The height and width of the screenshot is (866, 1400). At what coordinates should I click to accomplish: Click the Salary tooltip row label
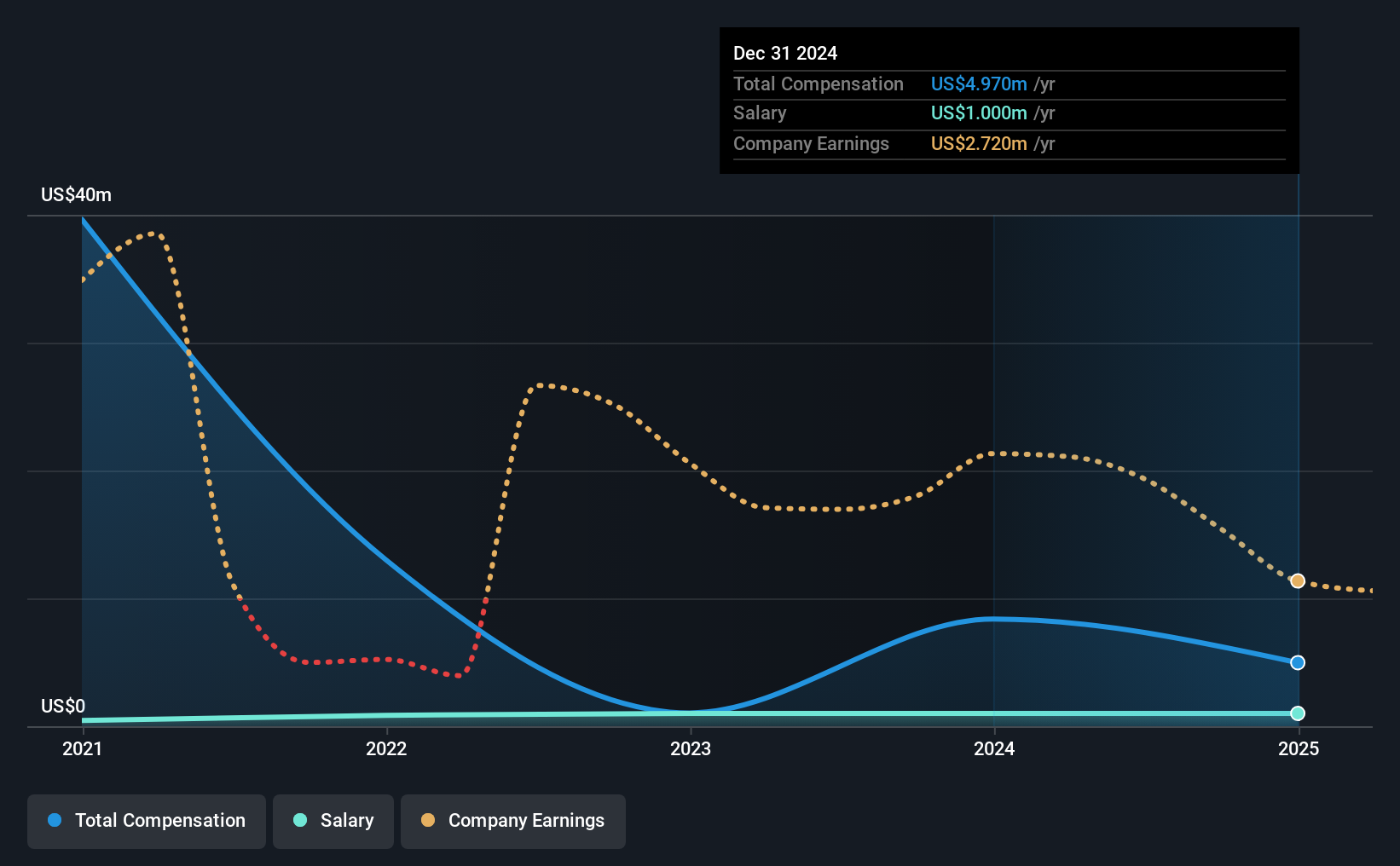click(x=760, y=113)
